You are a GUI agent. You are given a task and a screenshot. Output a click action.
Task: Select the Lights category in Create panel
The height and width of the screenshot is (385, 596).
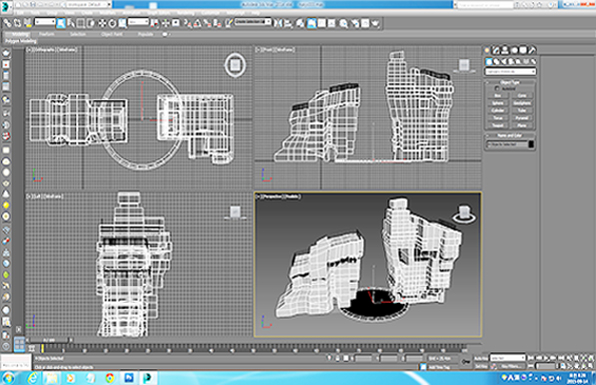click(504, 62)
